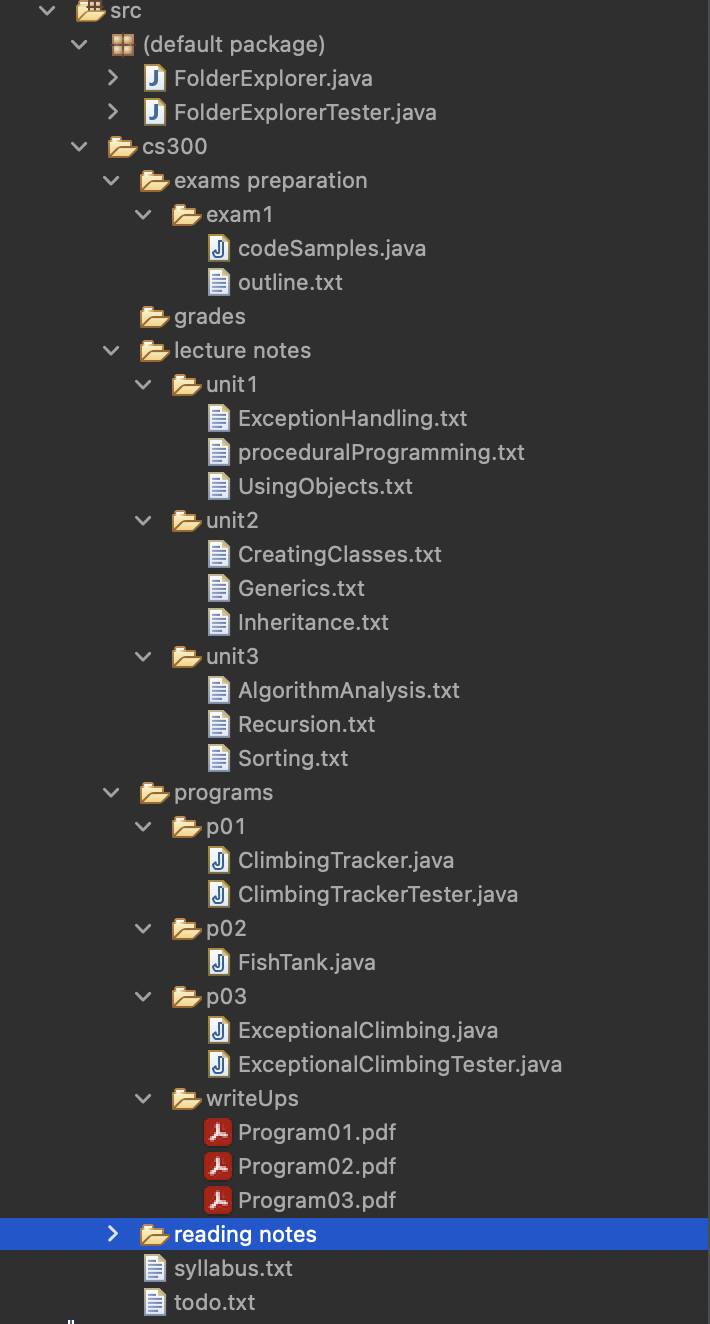Click the Java icon next to FishTank.java
The width and height of the screenshot is (710, 1324).
click(219, 962)
